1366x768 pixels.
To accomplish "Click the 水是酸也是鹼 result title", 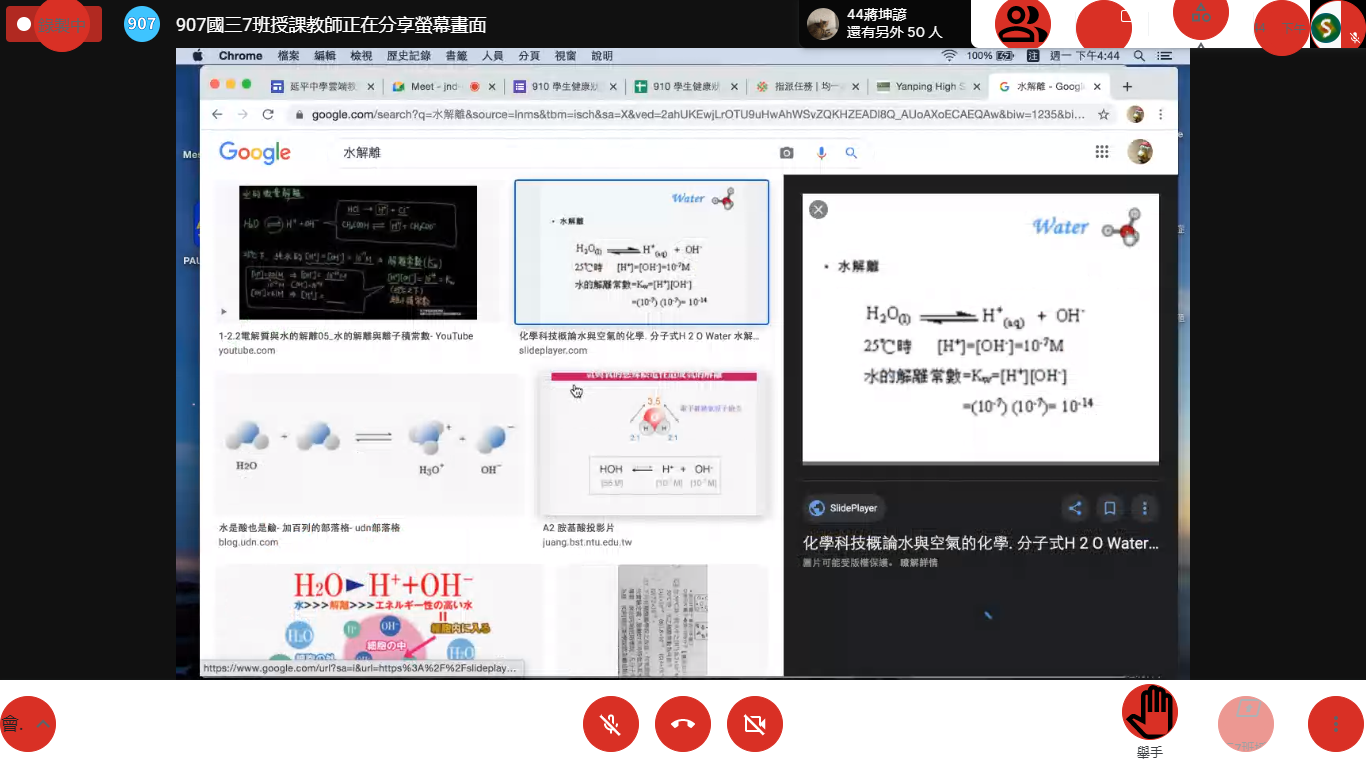I will tap(309, 527).
